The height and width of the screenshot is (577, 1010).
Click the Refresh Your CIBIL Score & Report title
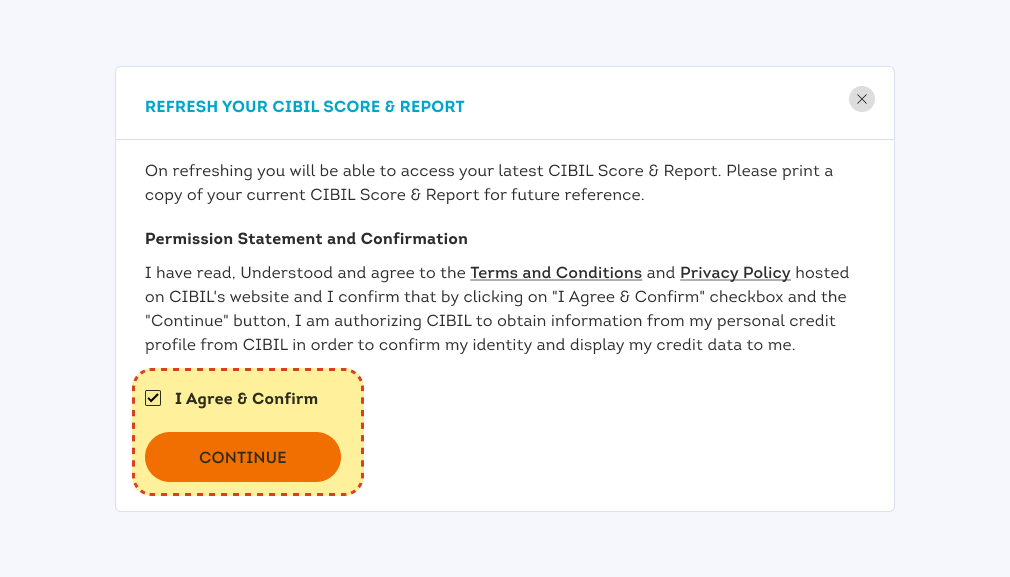point(305,107)
